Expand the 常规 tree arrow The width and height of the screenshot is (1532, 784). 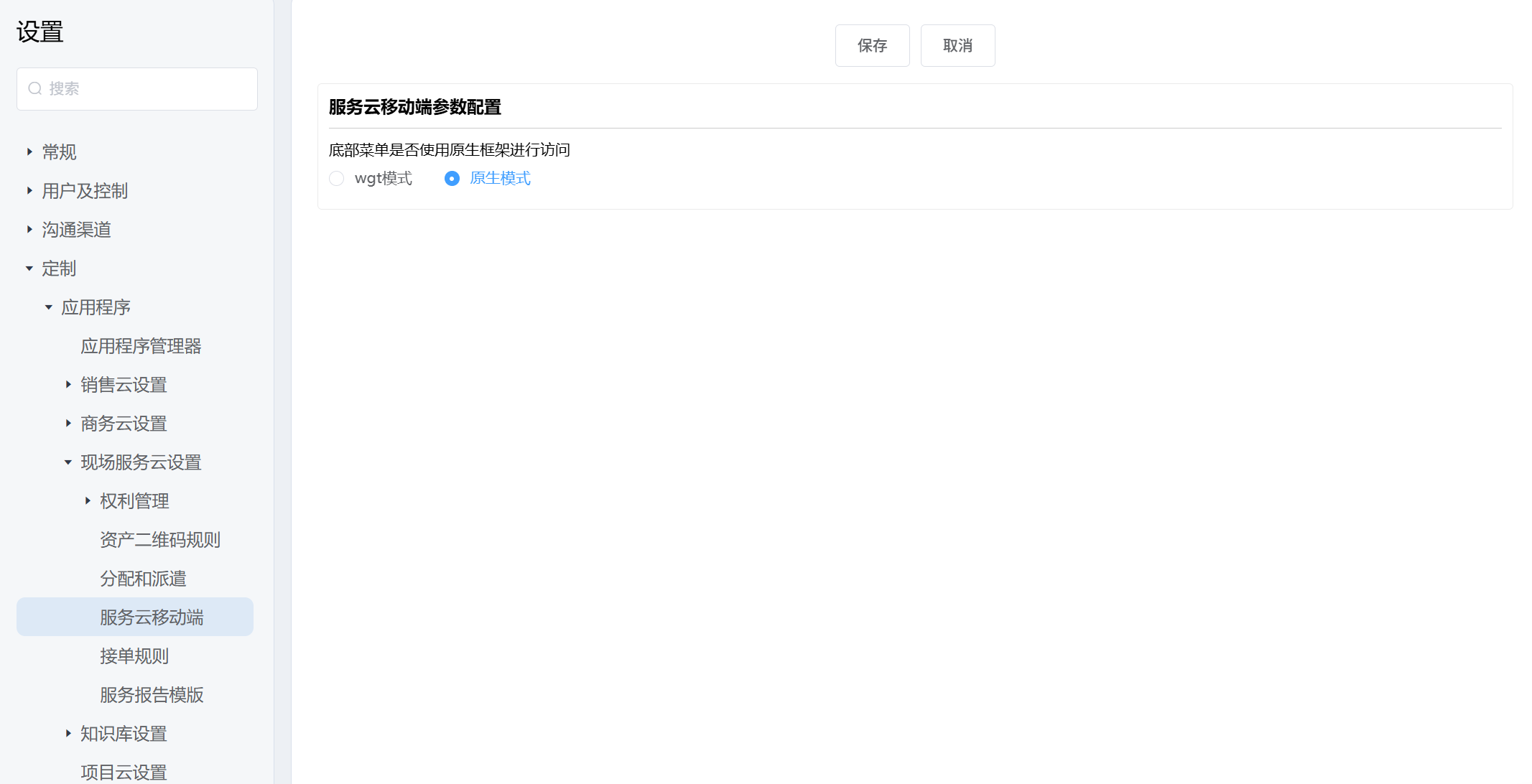29,151
